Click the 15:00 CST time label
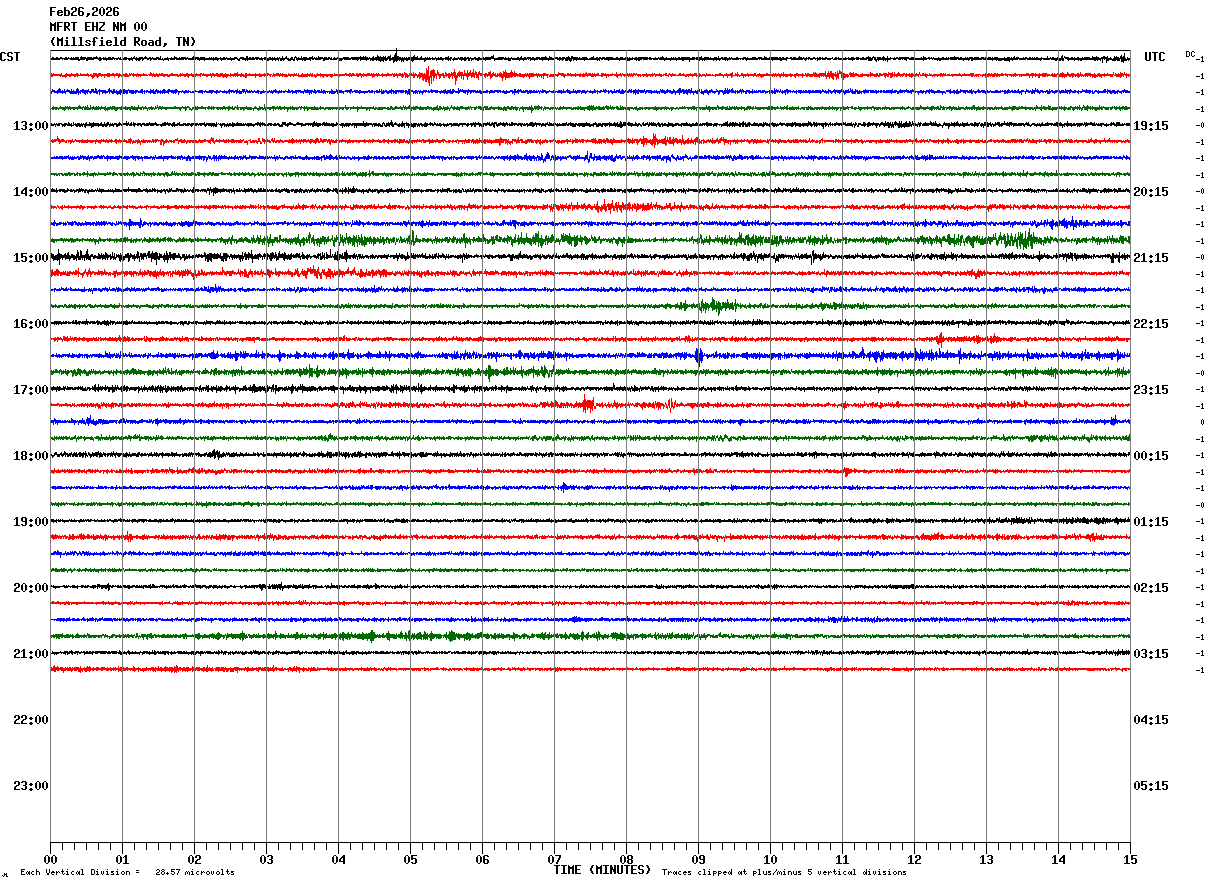Image resolution: width=1210 pixels, height=886 pixels. 31,258
